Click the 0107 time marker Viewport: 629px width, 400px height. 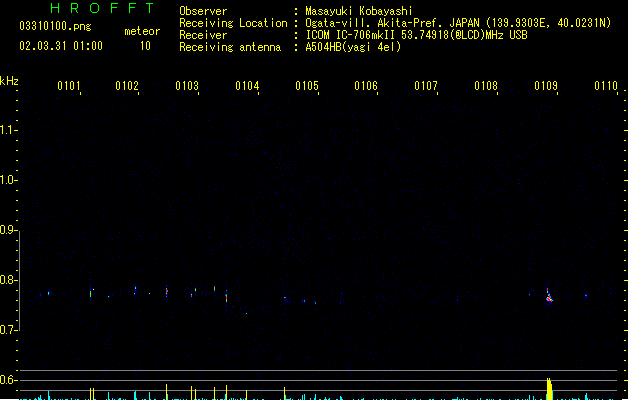pyautogui.click(x=426, y=86)
